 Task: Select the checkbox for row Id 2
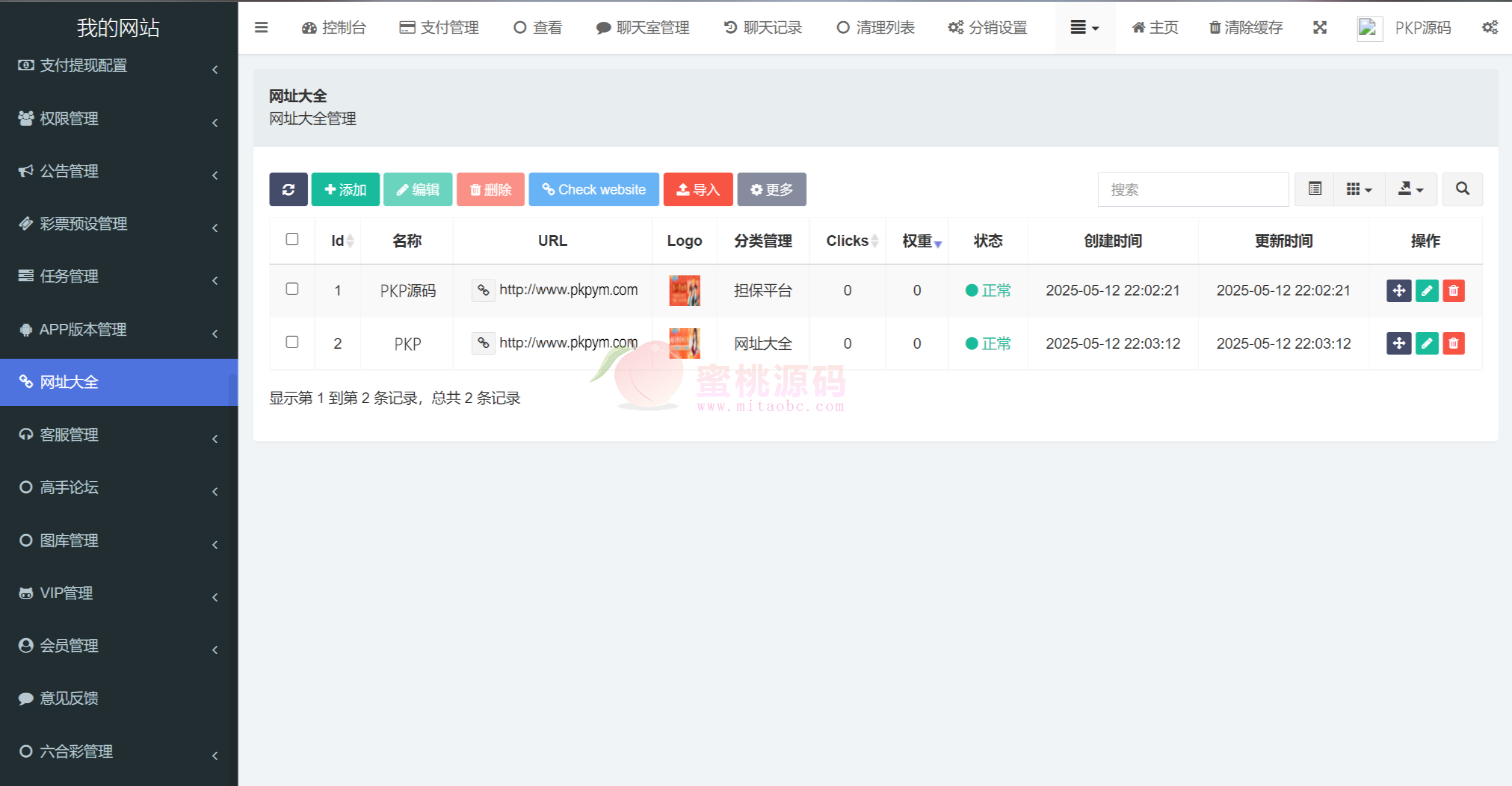tap(292, 342)
